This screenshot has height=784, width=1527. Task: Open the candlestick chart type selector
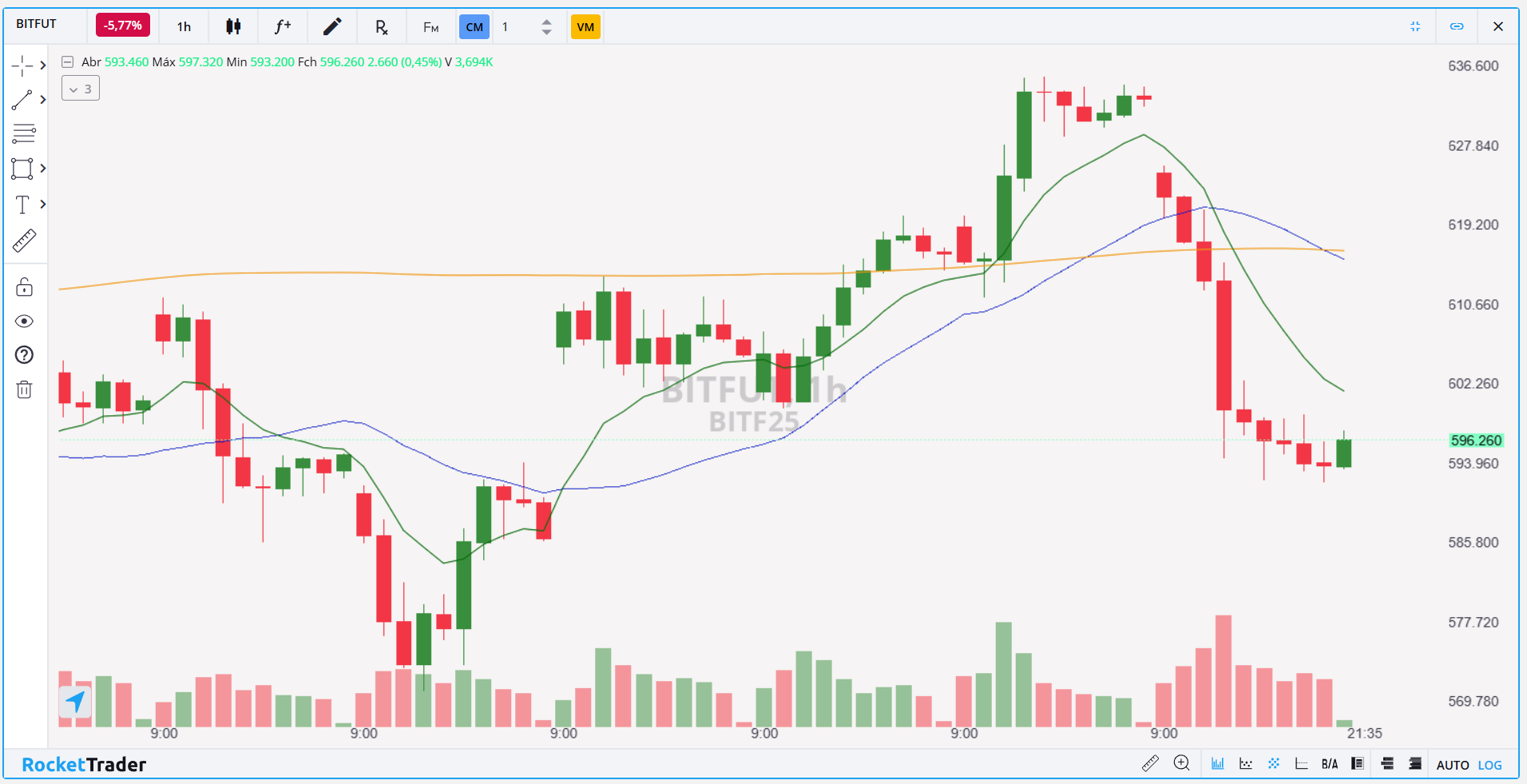pos(233,27)
